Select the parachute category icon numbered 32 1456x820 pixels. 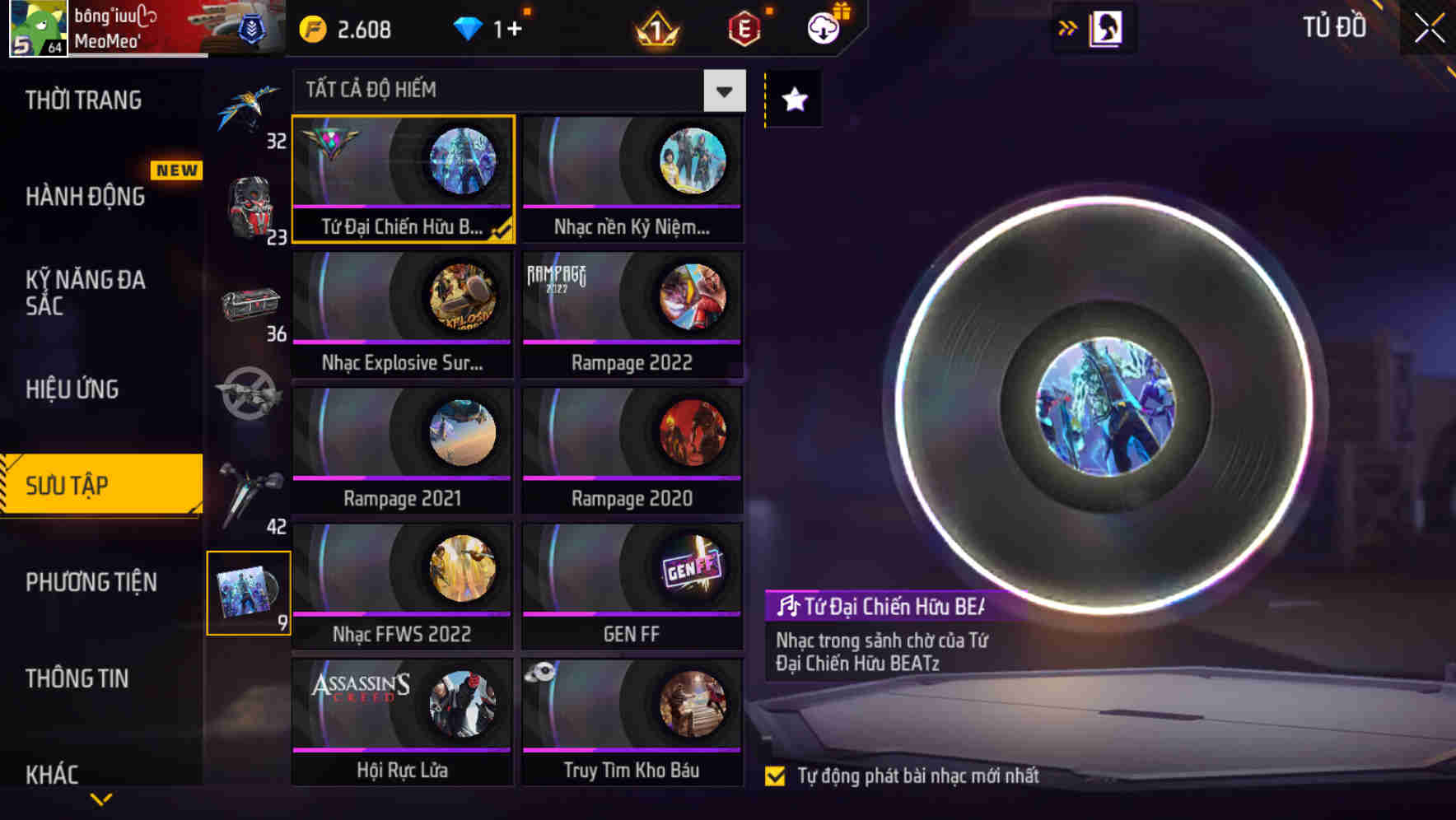[x=249, y=113]
